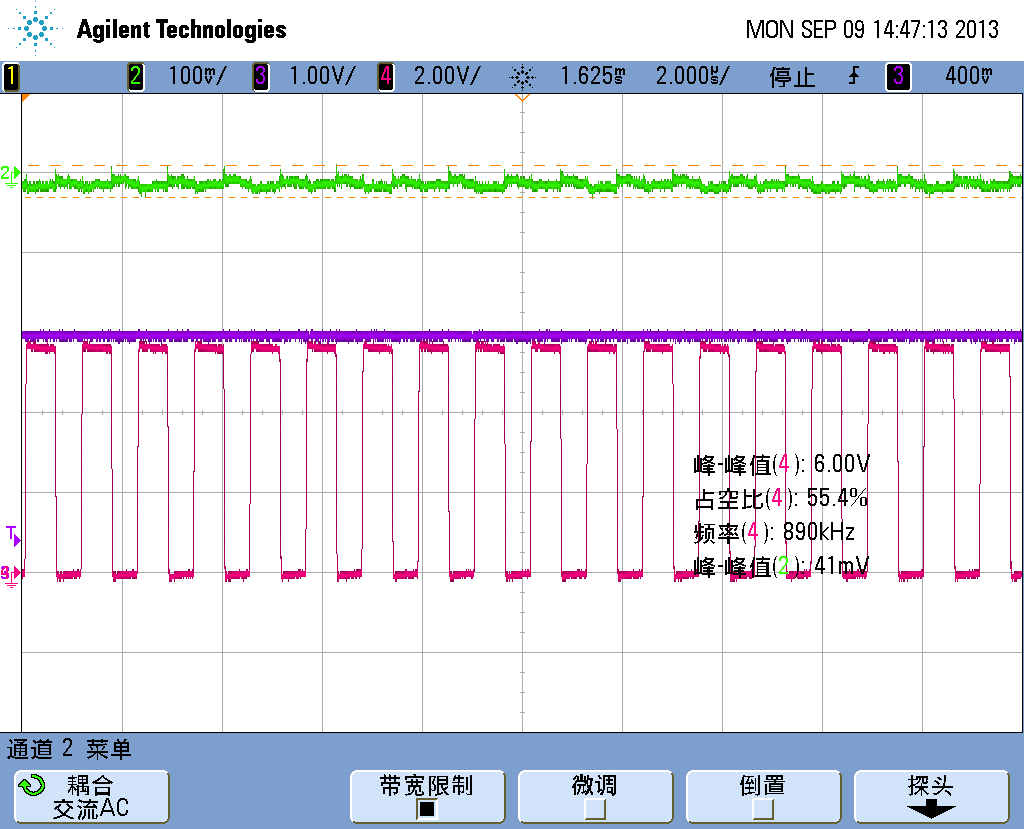Click the probe softkey down arrow
This screenshot has width=1024, height=829.
931,810
